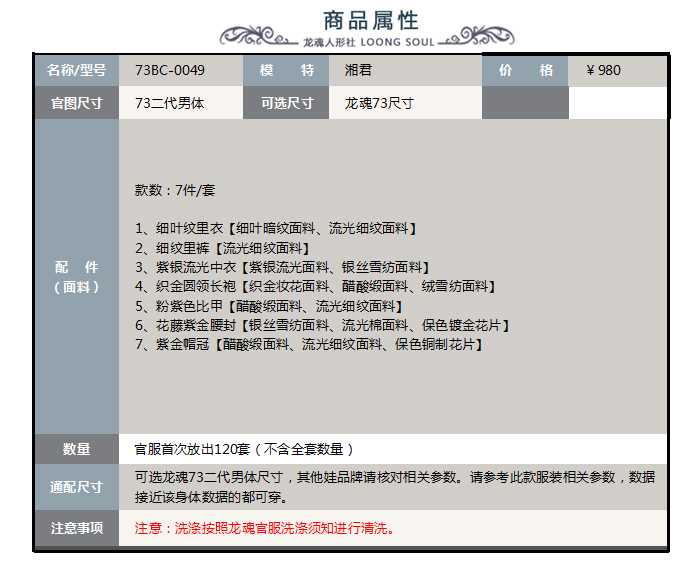This screenshot has height=568, width=700.
Task: Click the 龙魂73尺寸 option text
Action: pyautogui.click(x=379, y=103)
